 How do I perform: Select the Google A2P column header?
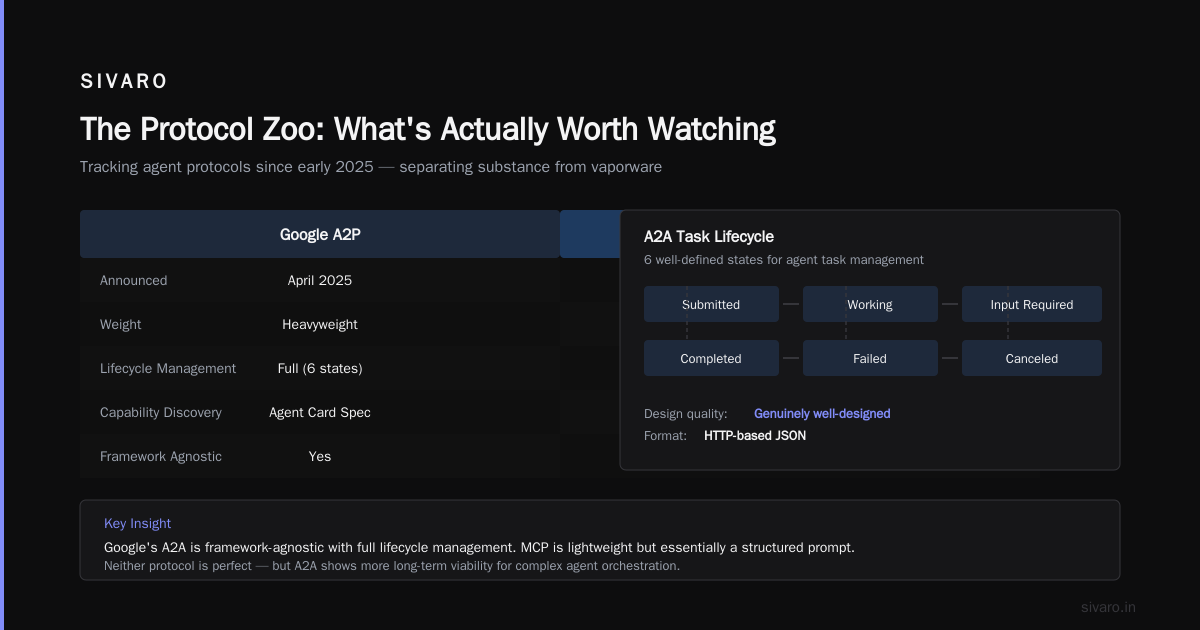point(320,234)
